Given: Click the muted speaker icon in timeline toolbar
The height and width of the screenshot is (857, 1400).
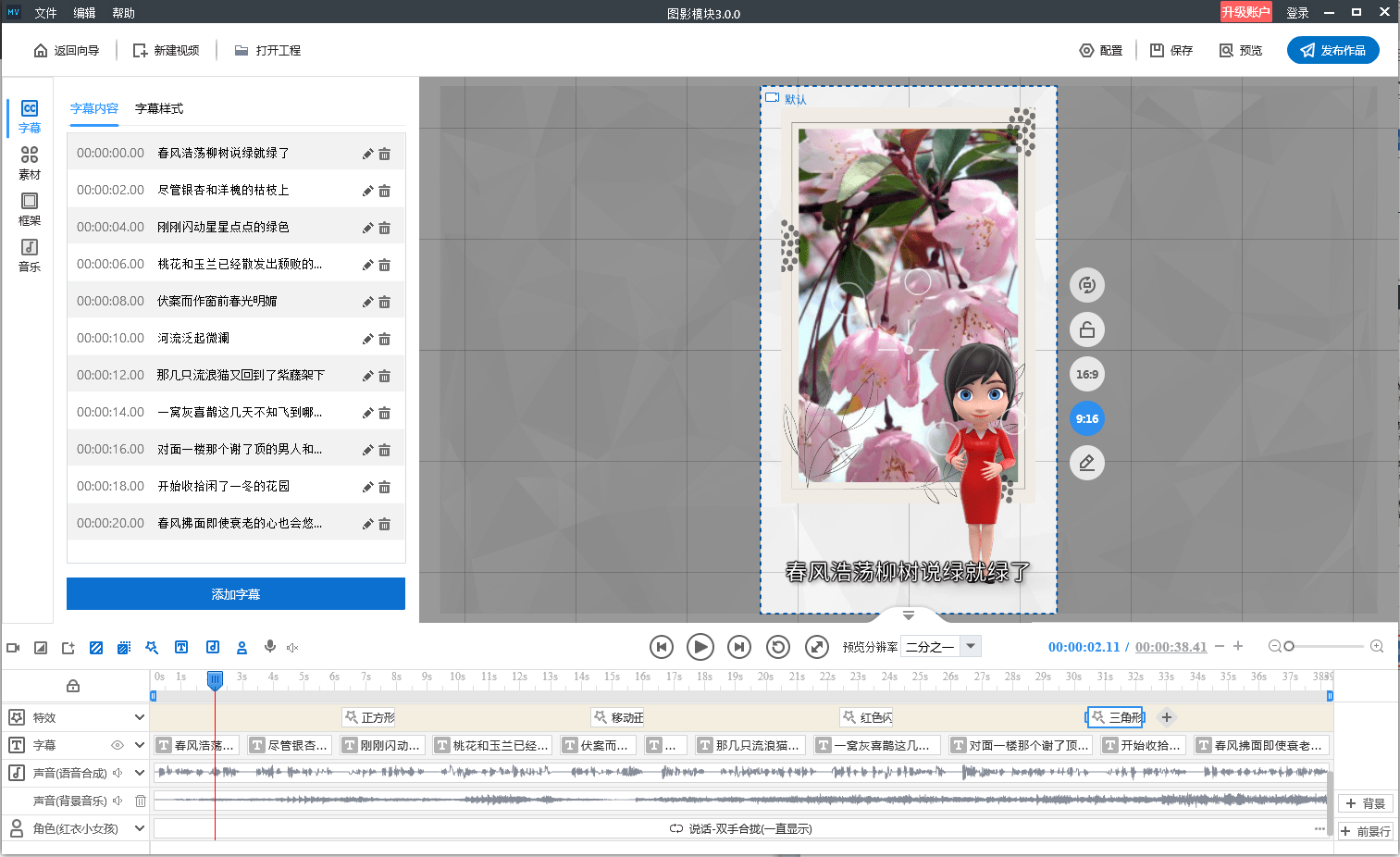Looking at the screenshot, I should (292, 648).
